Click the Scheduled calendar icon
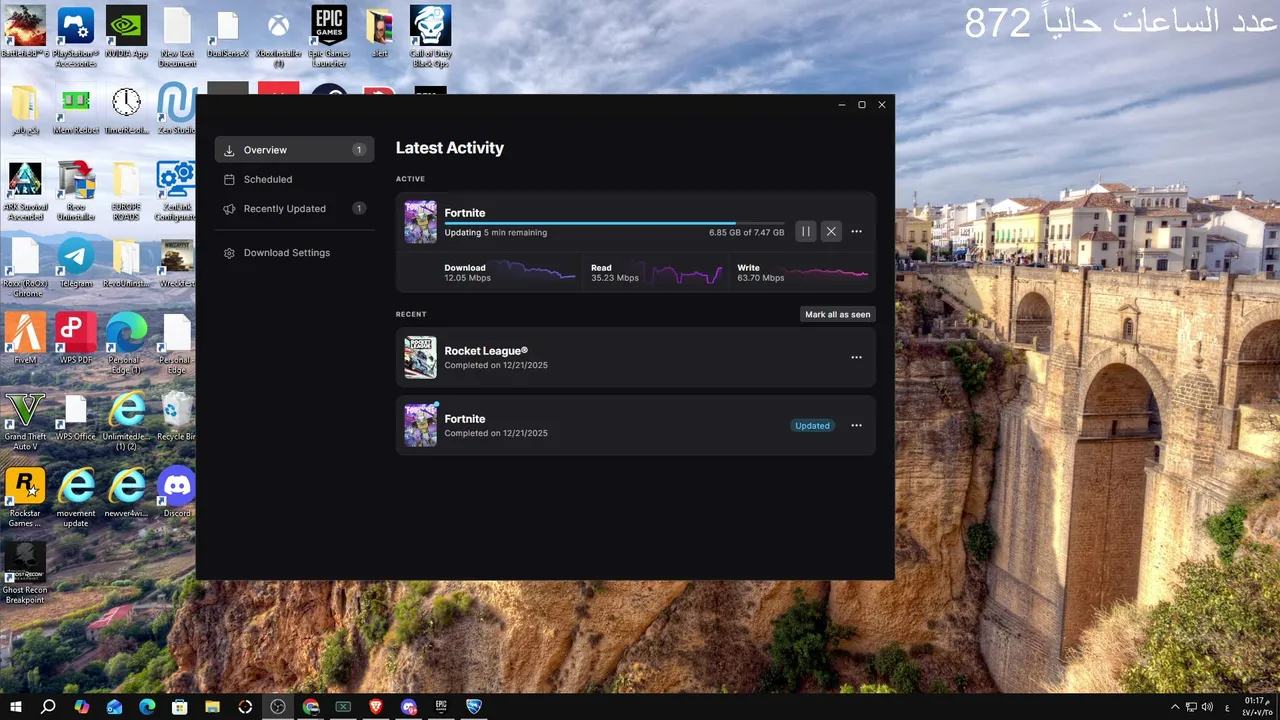 (229, 179)
